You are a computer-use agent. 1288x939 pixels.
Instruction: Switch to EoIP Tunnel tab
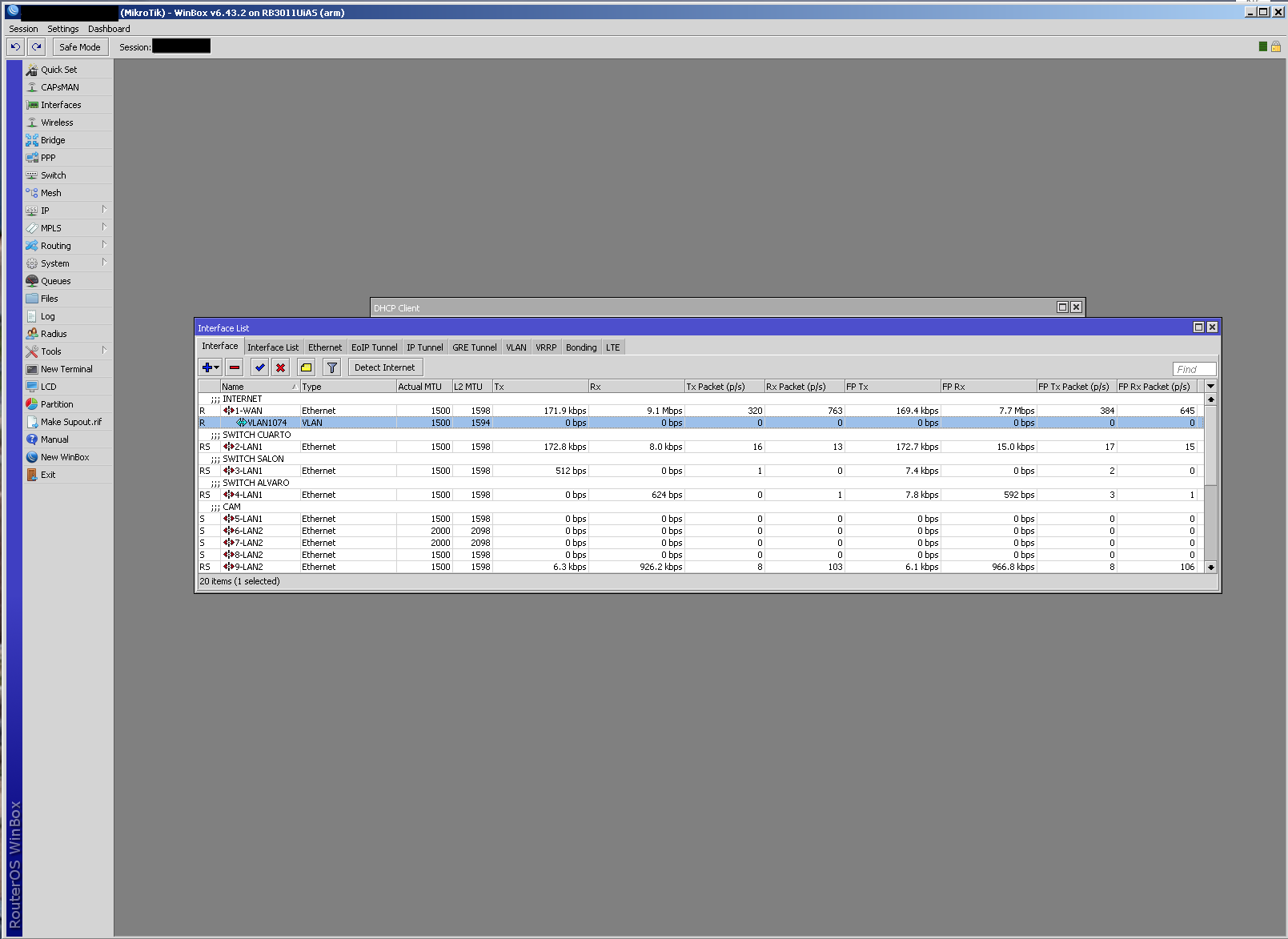pyautogui.click(x=374, y=347)
